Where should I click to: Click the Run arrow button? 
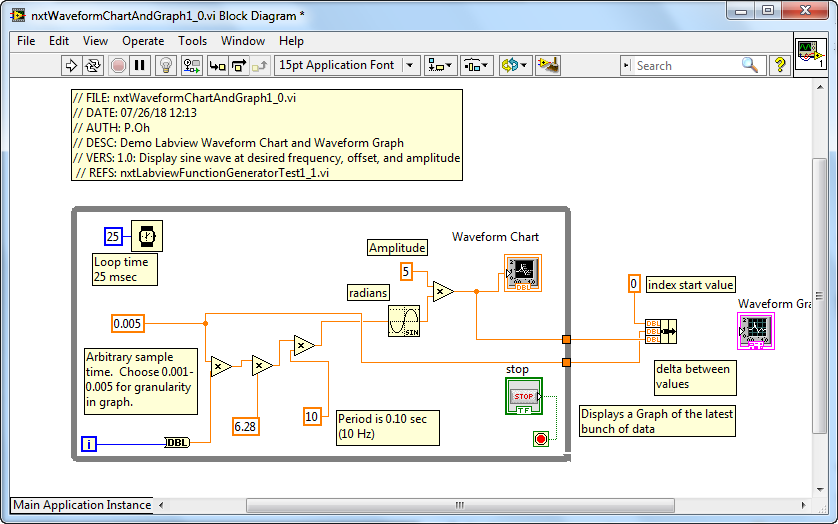tap(71, 66)
